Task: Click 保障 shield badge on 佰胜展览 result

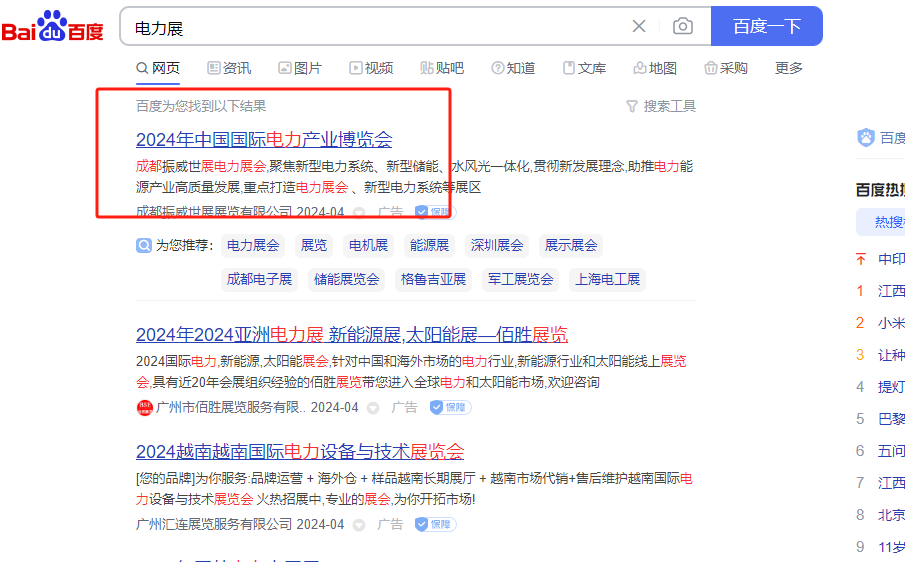Action: (x=450, y=407)
